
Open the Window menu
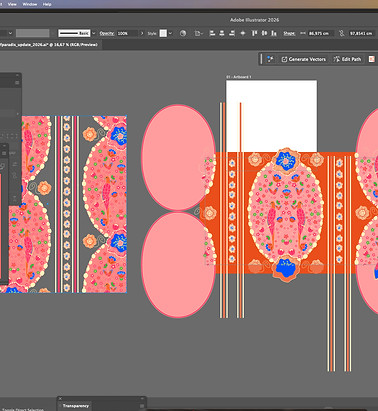30,4
